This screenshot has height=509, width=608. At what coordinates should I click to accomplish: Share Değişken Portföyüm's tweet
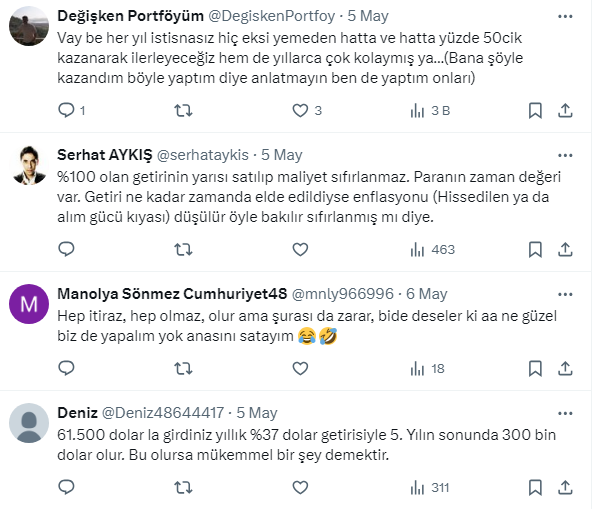pyautogui.click(x=565, y=110)
